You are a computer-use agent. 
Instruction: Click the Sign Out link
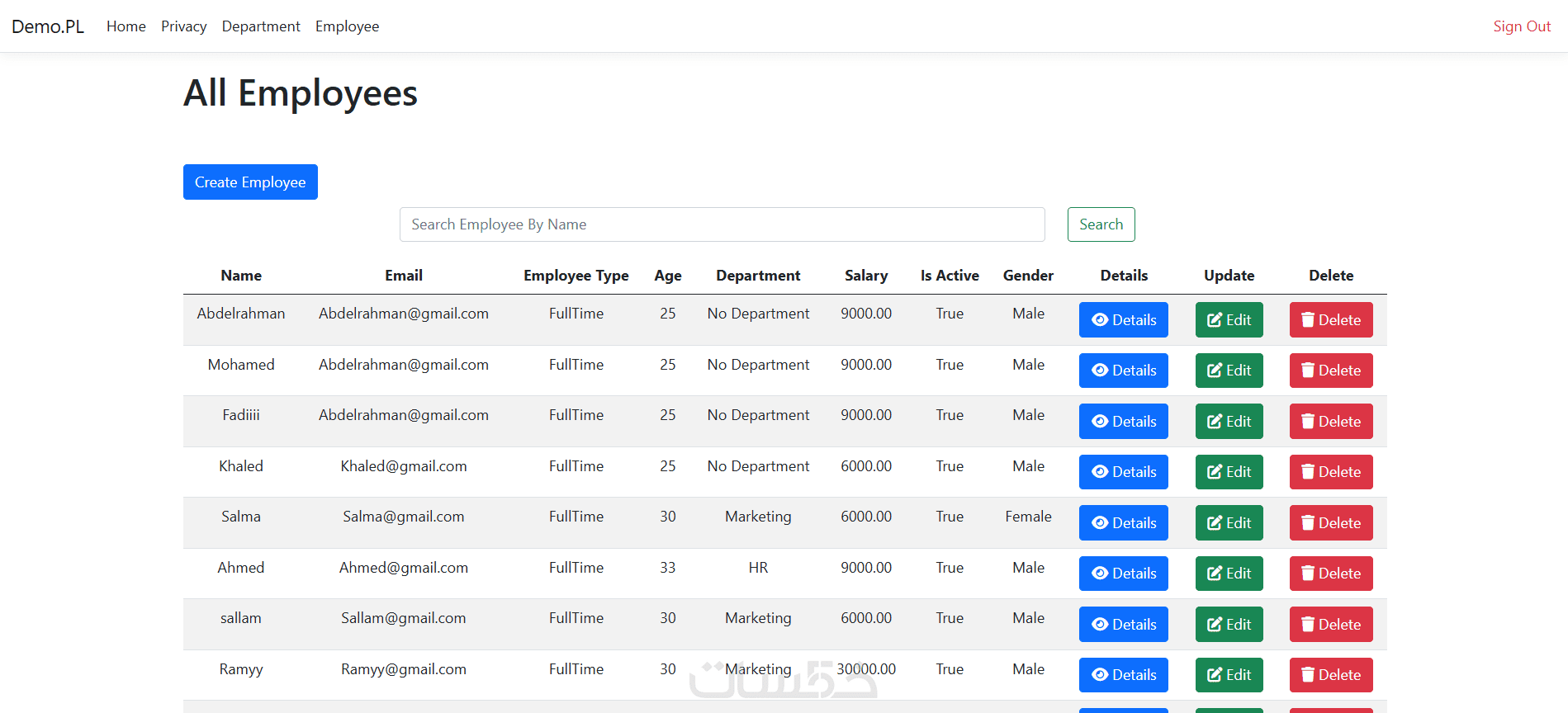1522,26
